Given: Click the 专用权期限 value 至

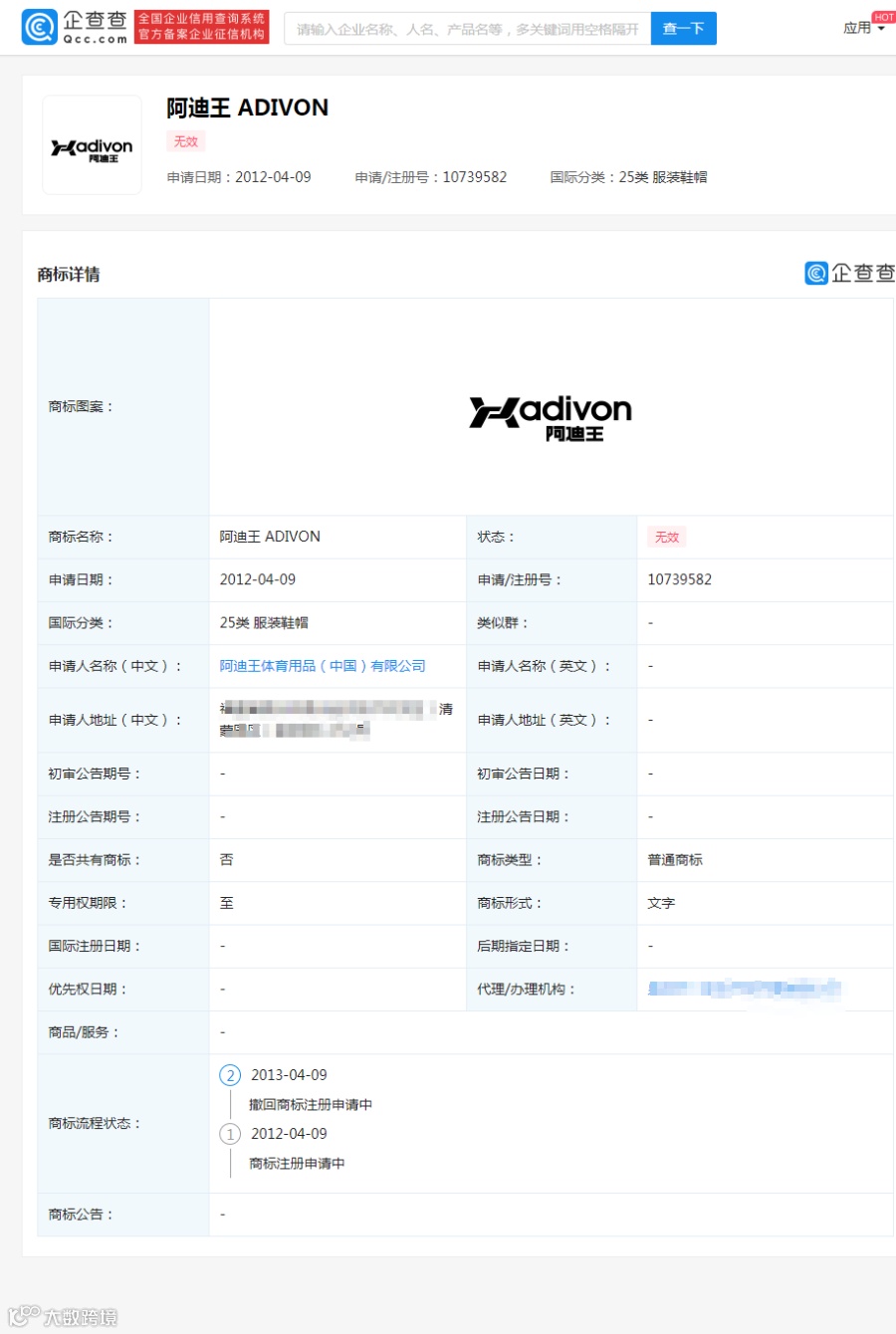Looking at the screenshot, I should [x=227, y=903].
